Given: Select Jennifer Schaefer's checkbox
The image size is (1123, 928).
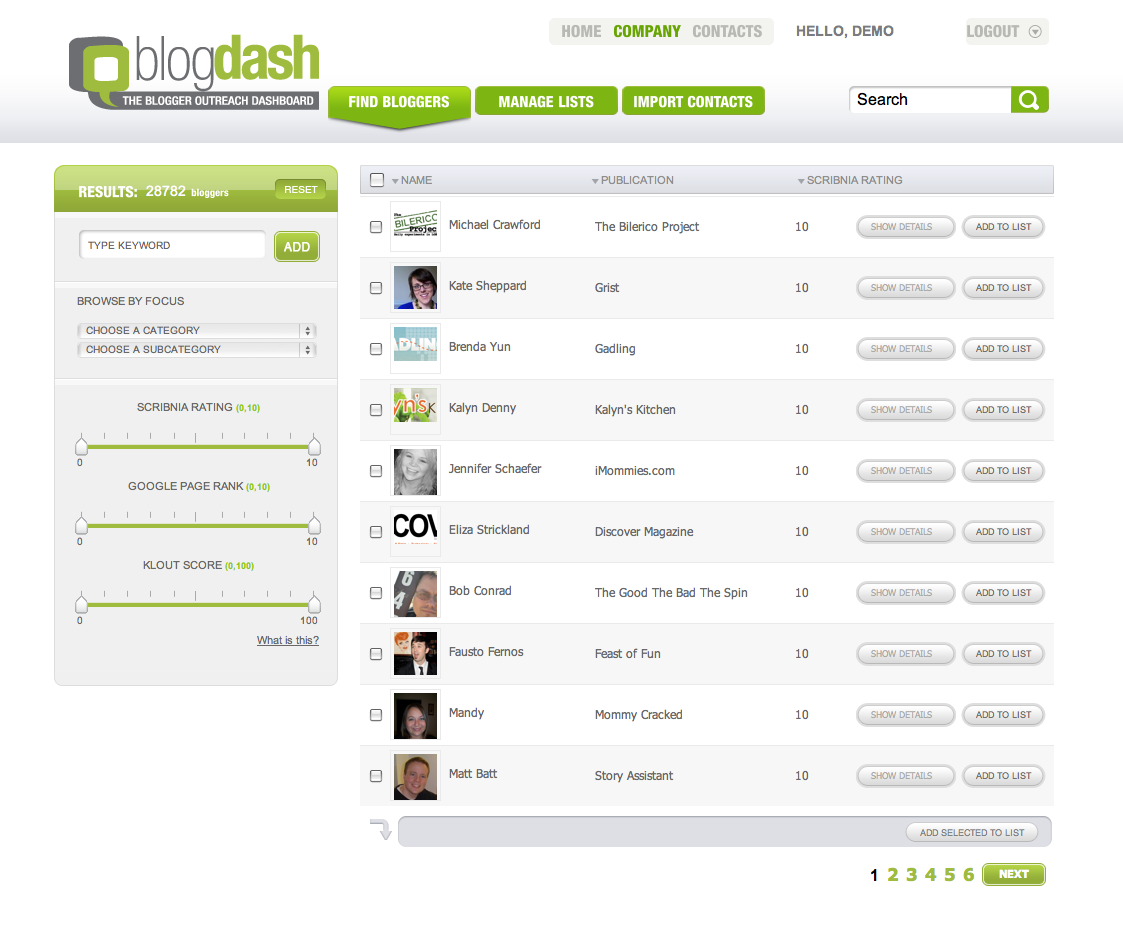Looking at the screenshot, I should coord(376,470).
